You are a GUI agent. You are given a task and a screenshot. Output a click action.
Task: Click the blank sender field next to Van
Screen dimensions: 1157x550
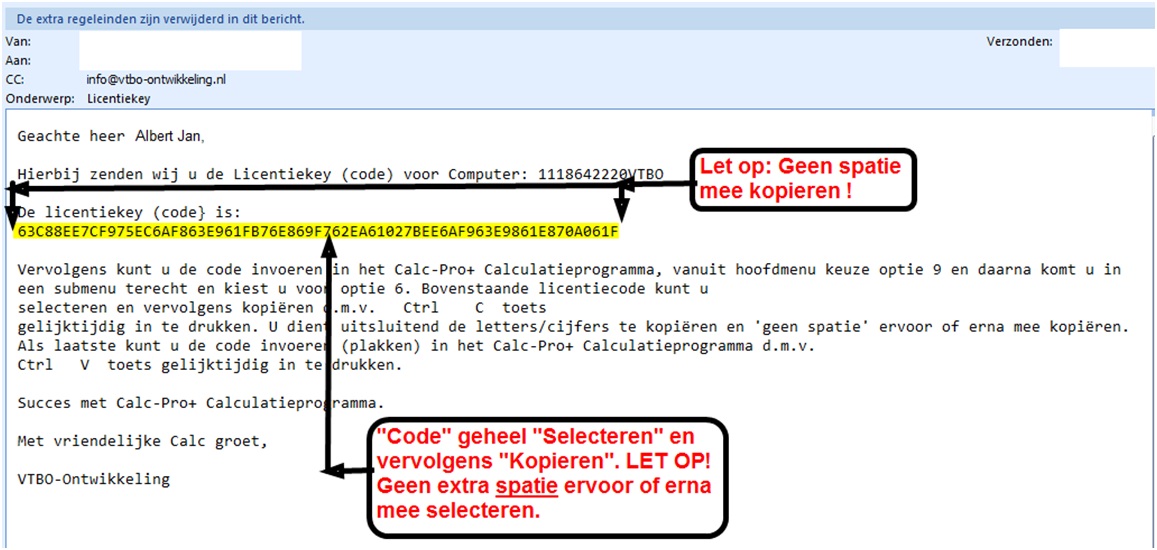(x=190, y=41)
